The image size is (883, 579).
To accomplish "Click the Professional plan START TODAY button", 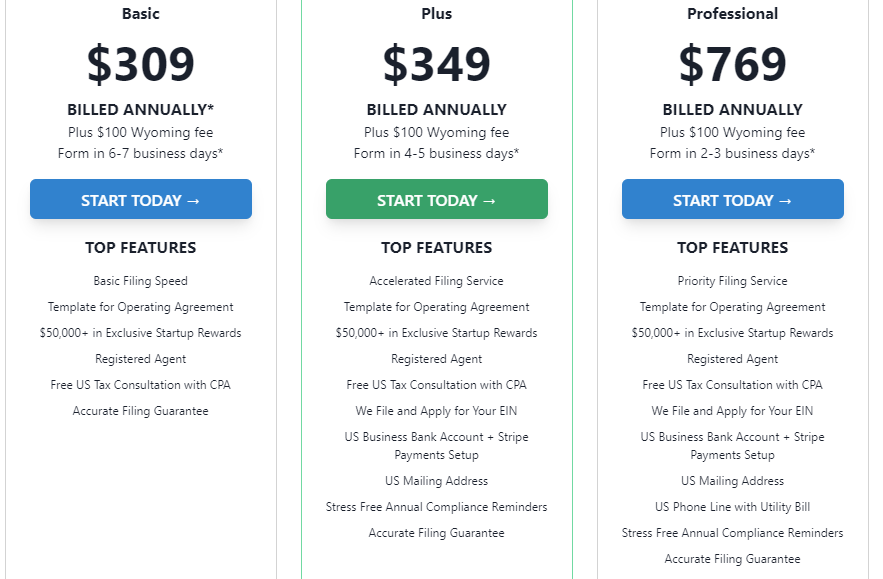I will (x=733, y=199).
